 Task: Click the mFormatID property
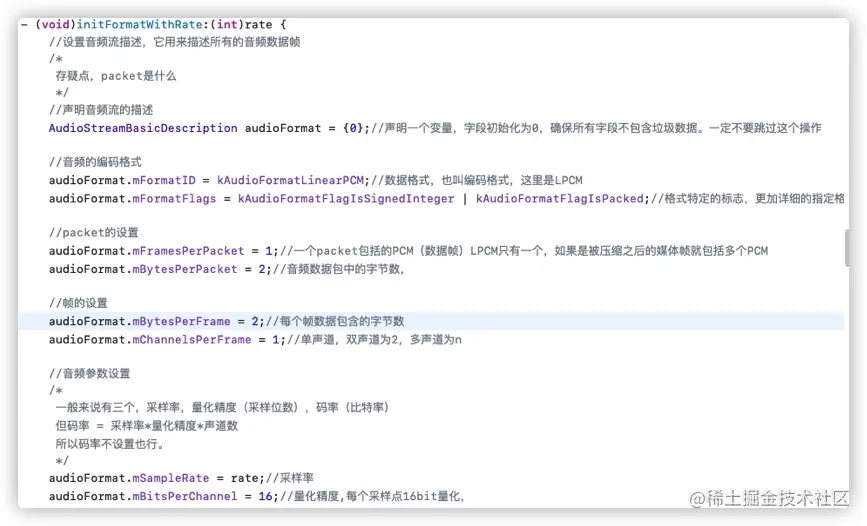164,180
